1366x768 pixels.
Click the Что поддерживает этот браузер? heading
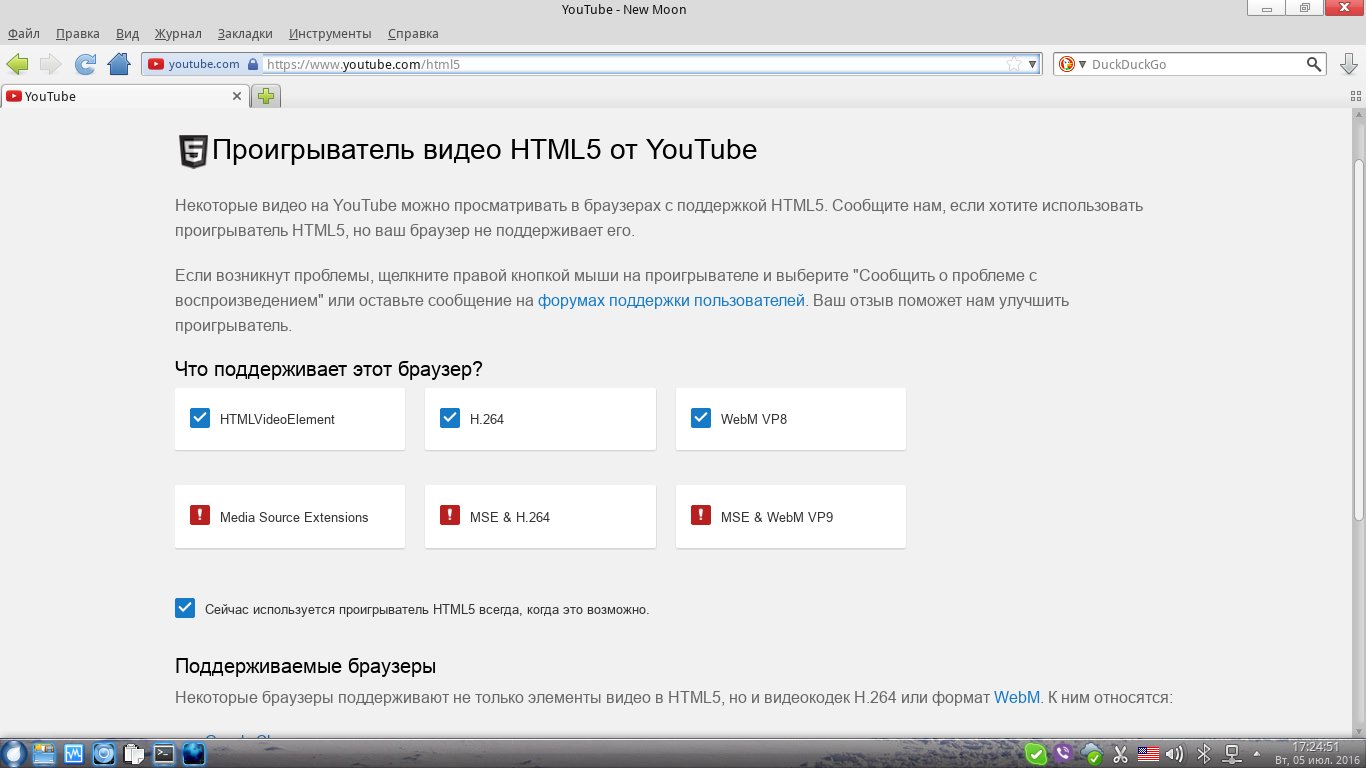[328, 369]
